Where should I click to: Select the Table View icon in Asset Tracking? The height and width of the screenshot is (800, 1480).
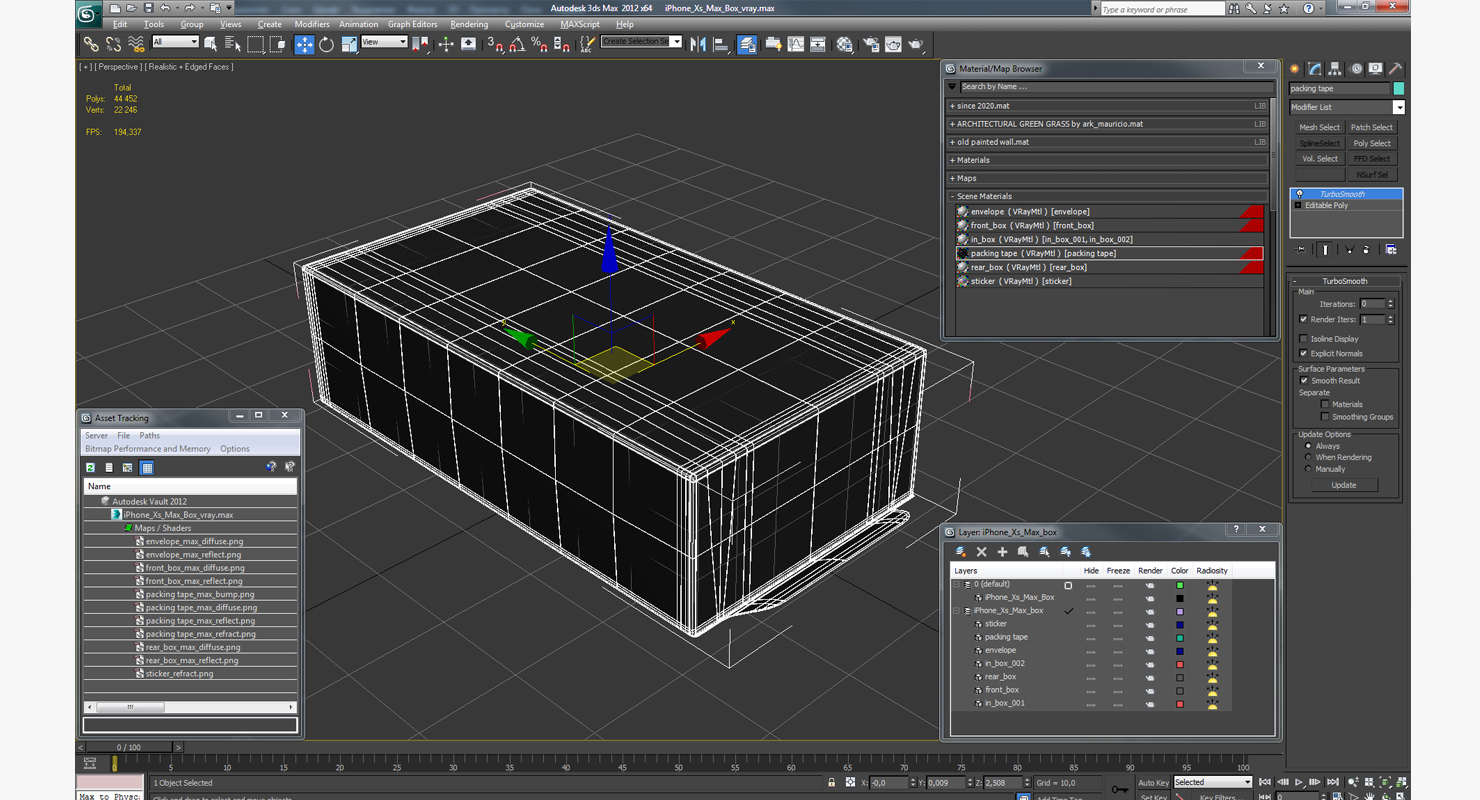tap(147, 468)
